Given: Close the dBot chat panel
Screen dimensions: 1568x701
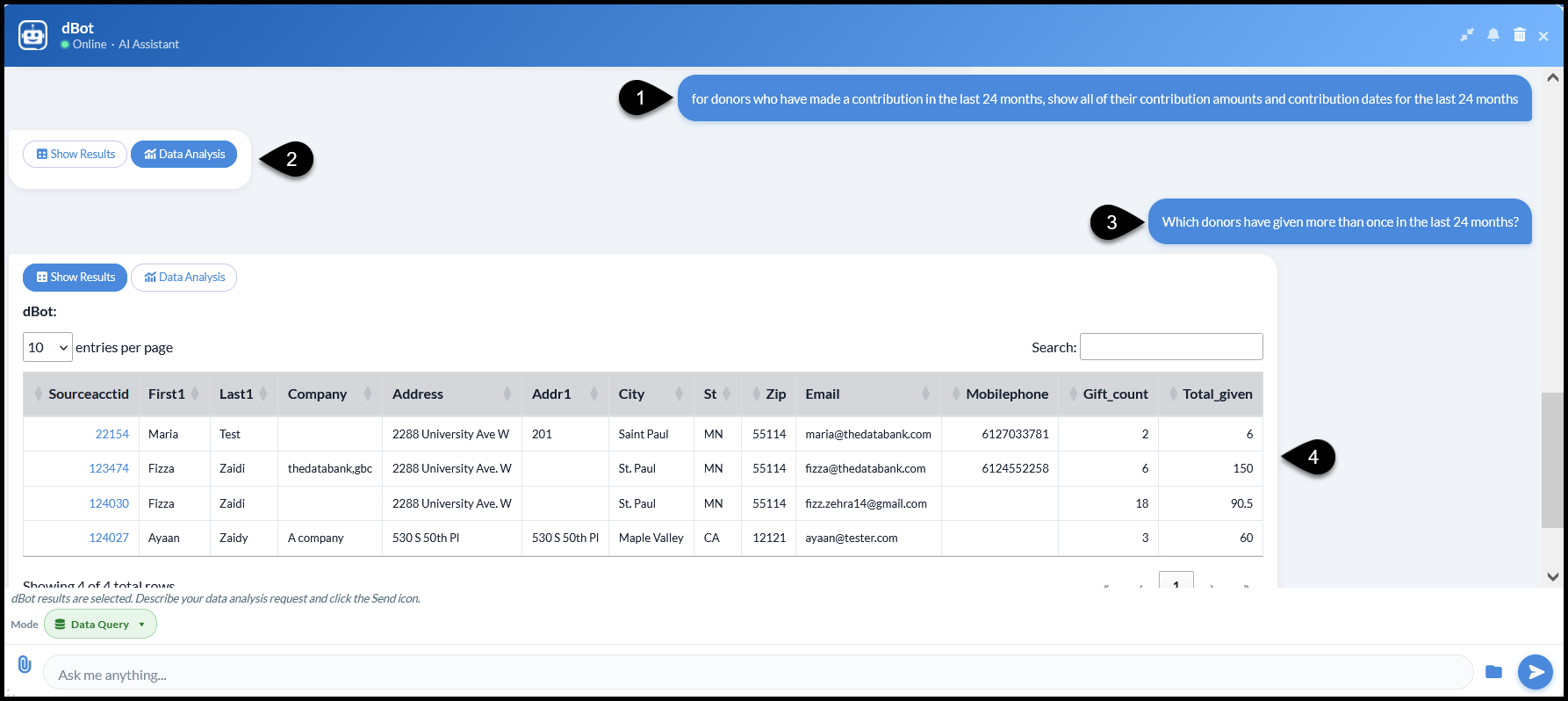Looking at the screenshot, I should coord(1543,36).
